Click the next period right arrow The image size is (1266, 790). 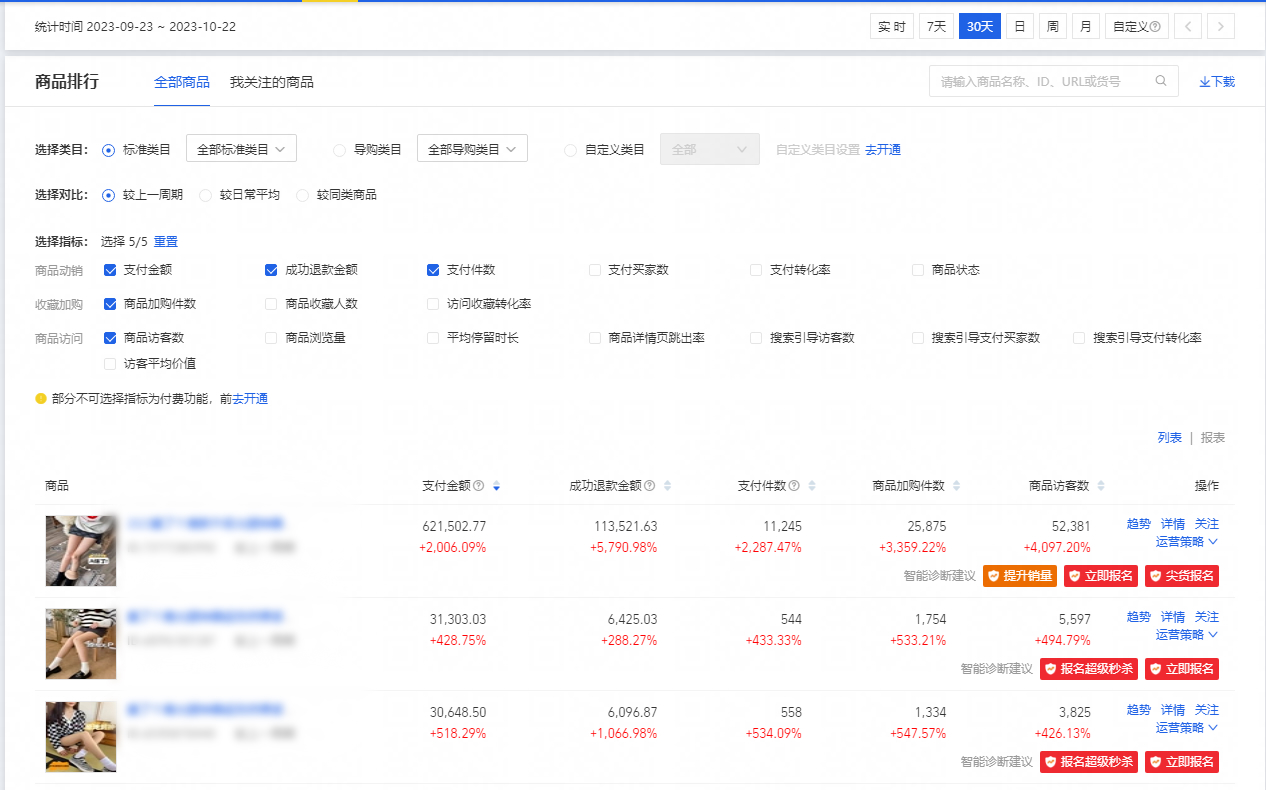point(1220,27)
